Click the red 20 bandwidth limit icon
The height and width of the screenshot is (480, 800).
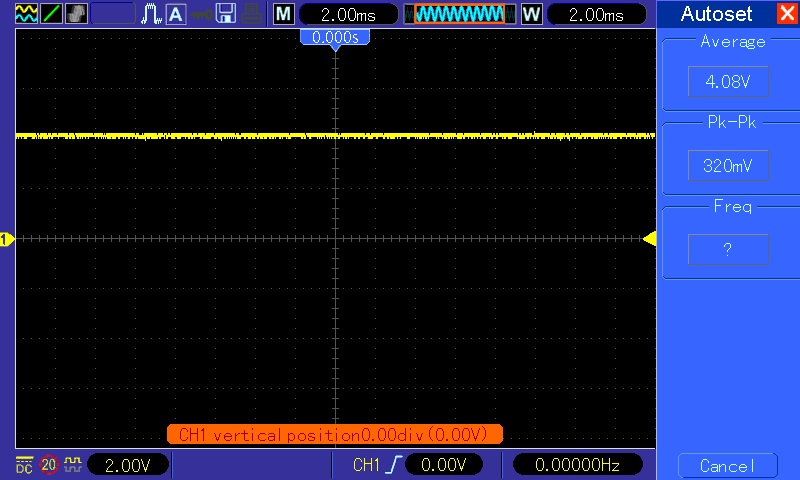(49, 465)
